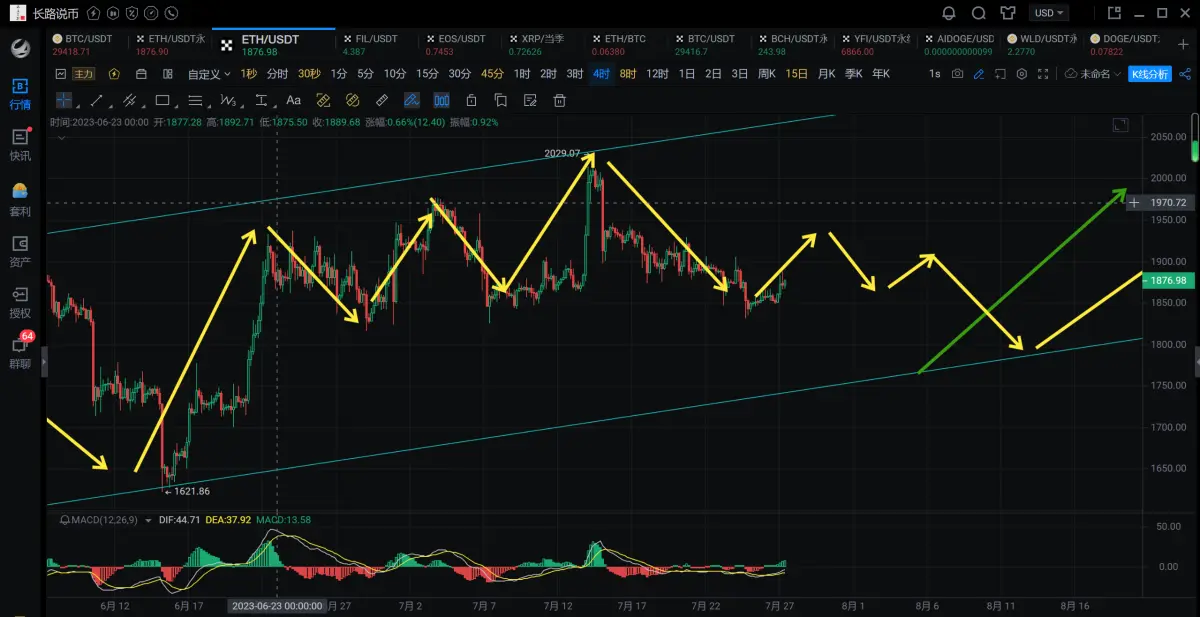Pick the Aa text annotation tool
The height and width of the screenshot is (617, 1200).
pyautogui.click(x=293, y=100)
